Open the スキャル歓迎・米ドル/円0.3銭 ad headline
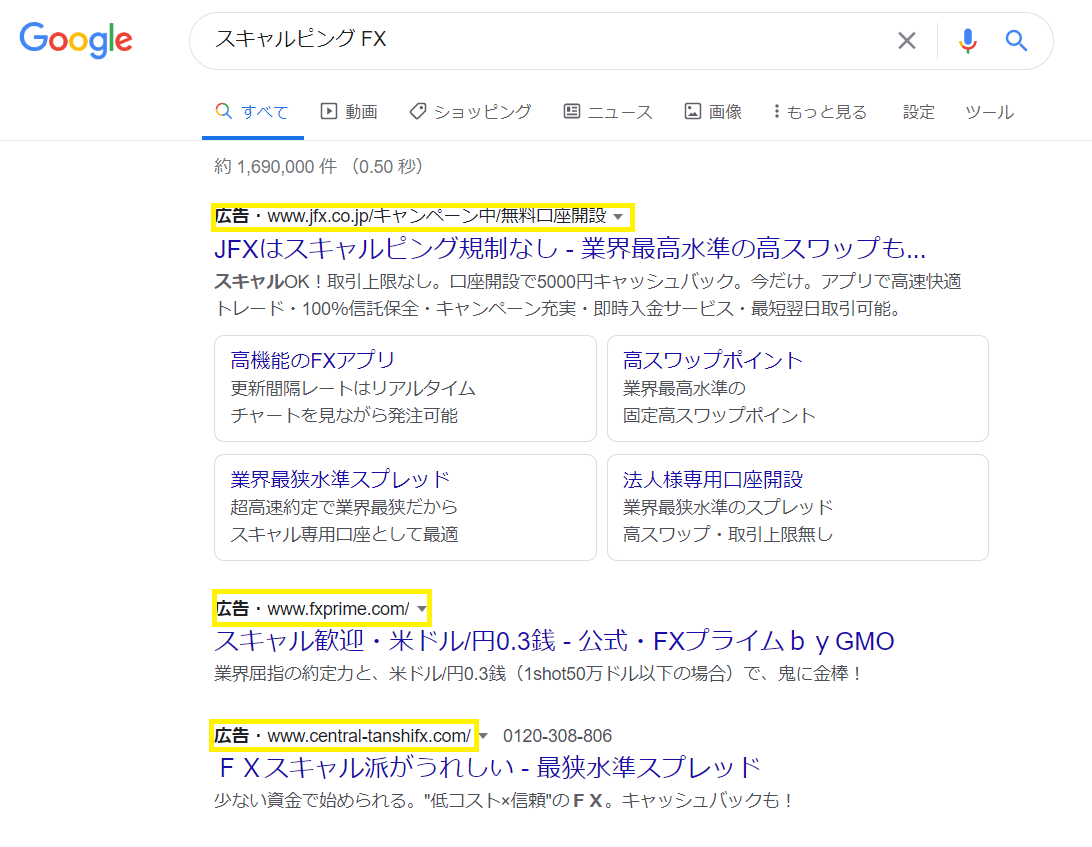Screen dimensions: 1092x847 [554, 641]
